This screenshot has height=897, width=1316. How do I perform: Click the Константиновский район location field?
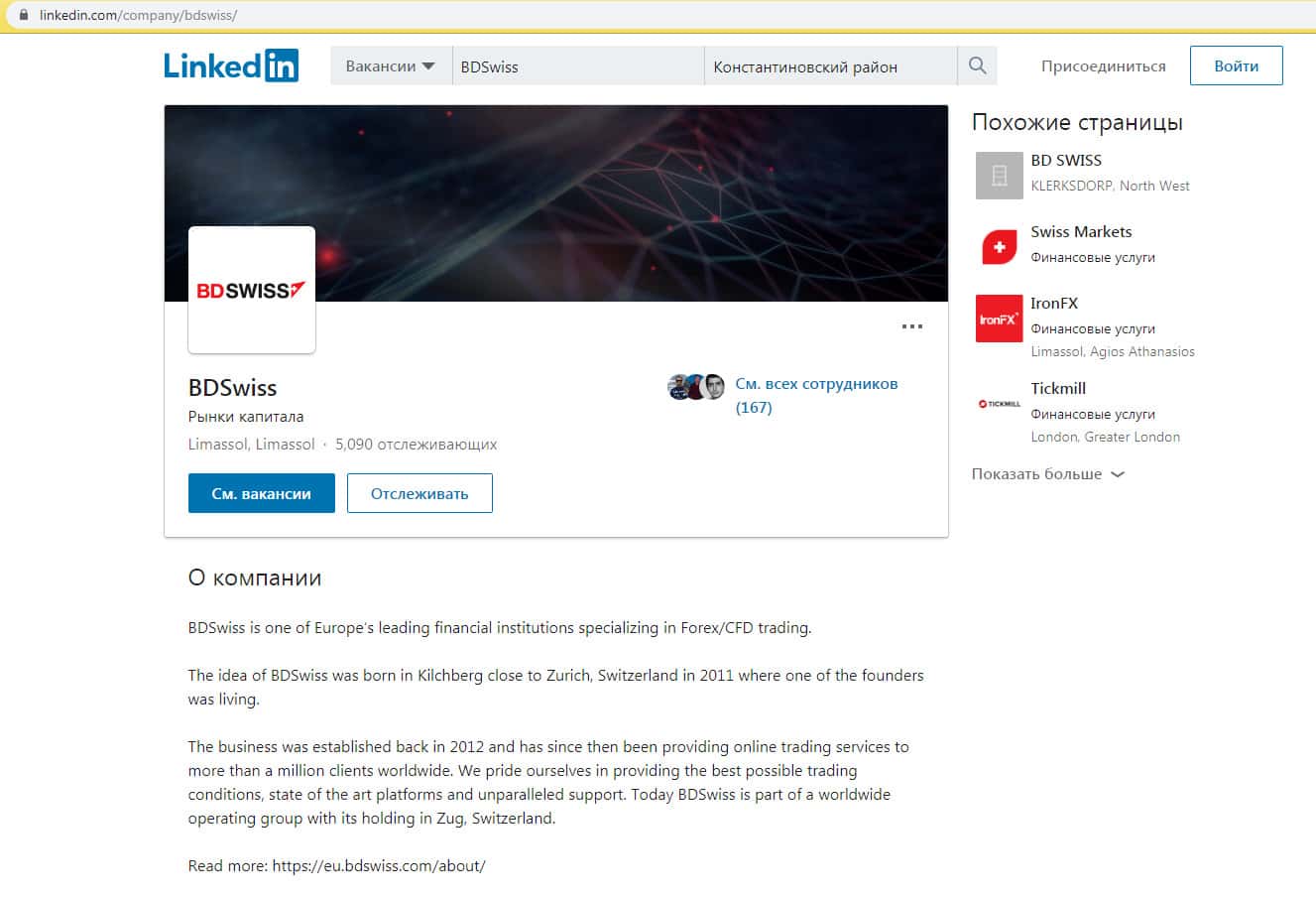pyautogui.click(x=831, y=66)
